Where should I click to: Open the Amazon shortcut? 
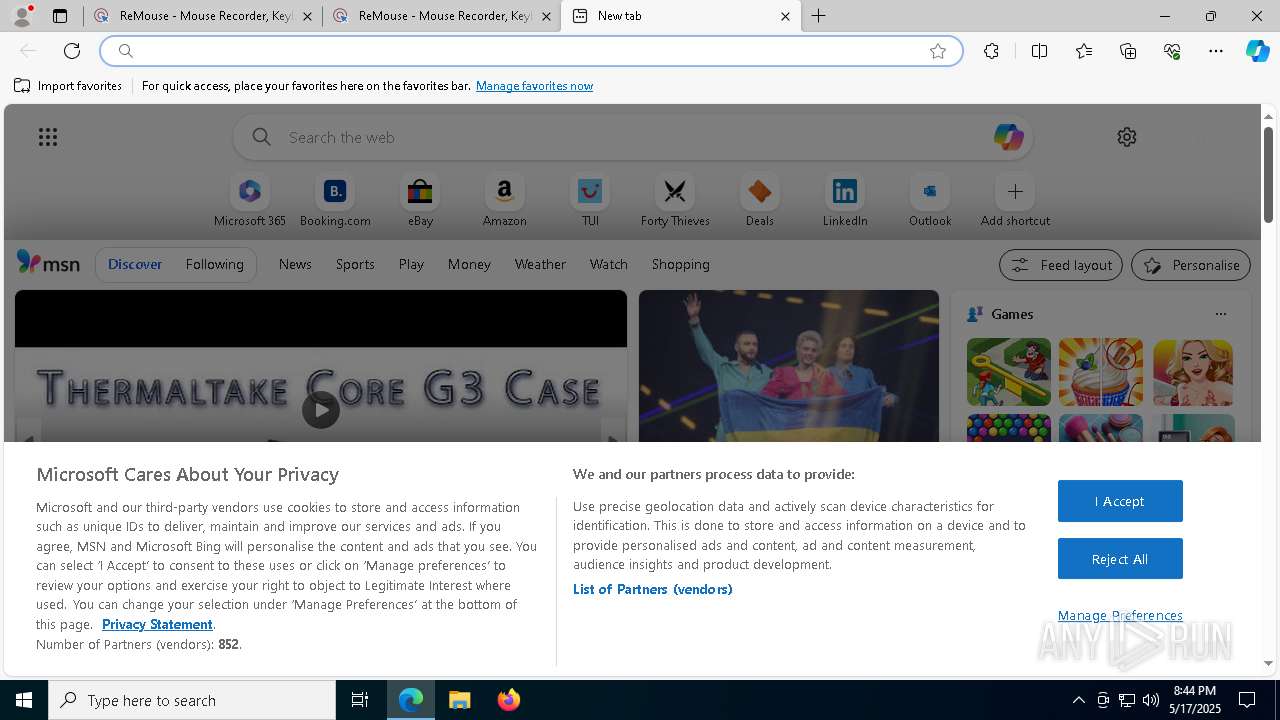pos(504,201)
